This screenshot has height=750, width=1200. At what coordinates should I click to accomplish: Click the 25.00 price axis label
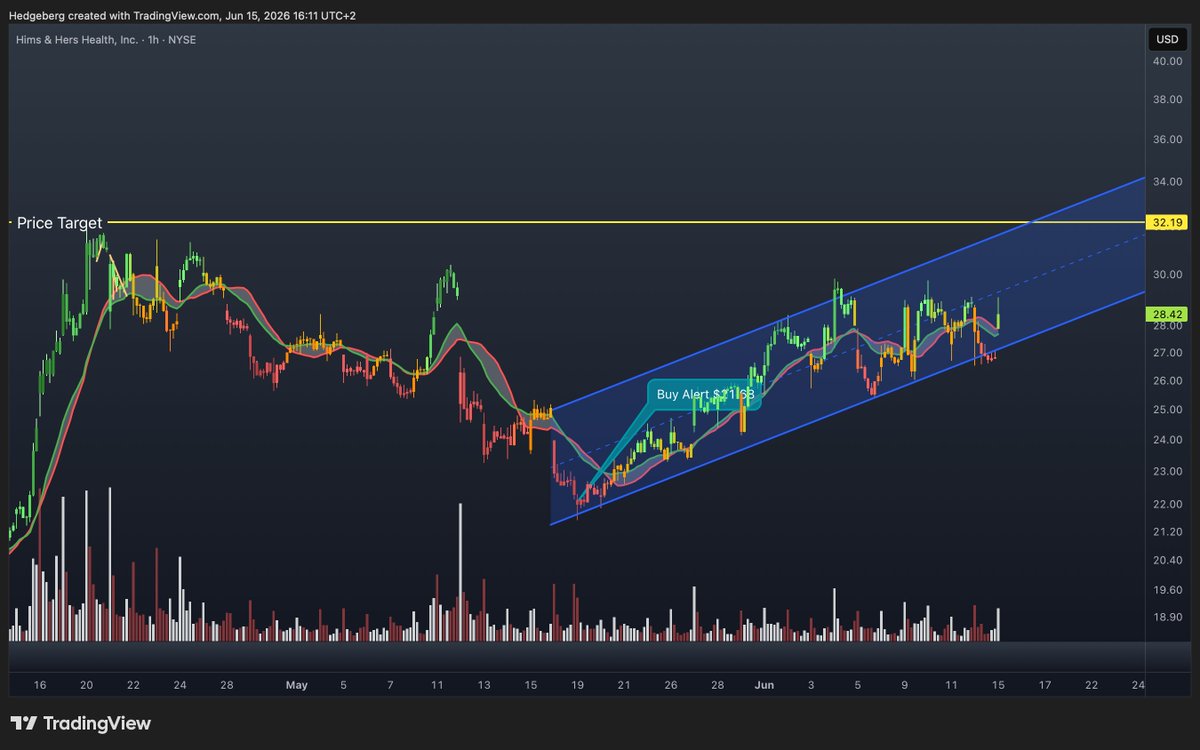1167,410
